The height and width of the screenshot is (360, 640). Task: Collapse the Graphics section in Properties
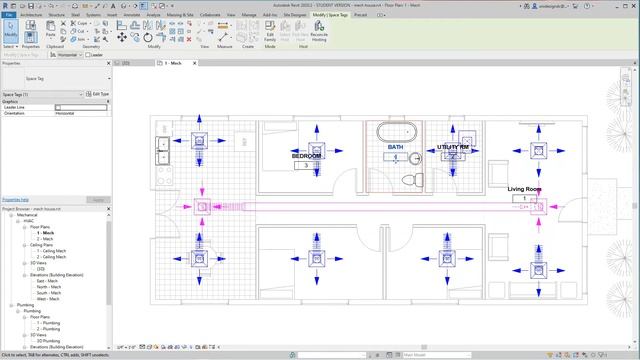(108, 101)
